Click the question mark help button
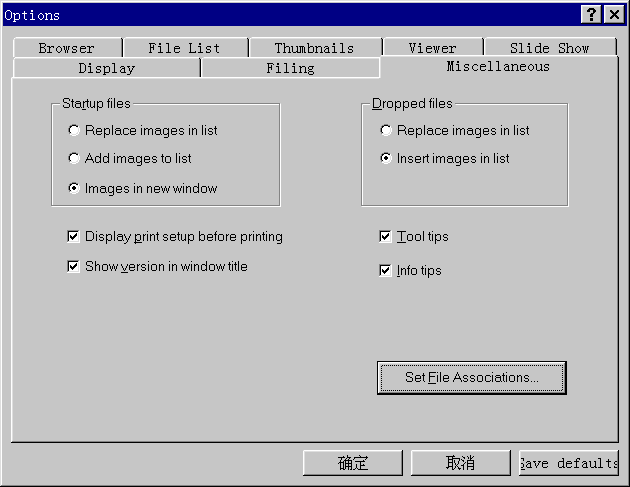 pos(591,15)
